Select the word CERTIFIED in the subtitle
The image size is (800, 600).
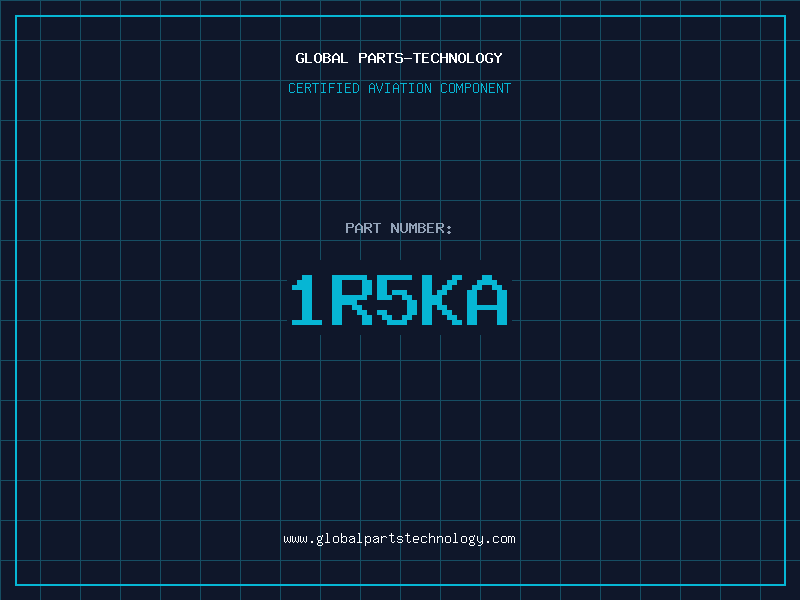(324, 88)
